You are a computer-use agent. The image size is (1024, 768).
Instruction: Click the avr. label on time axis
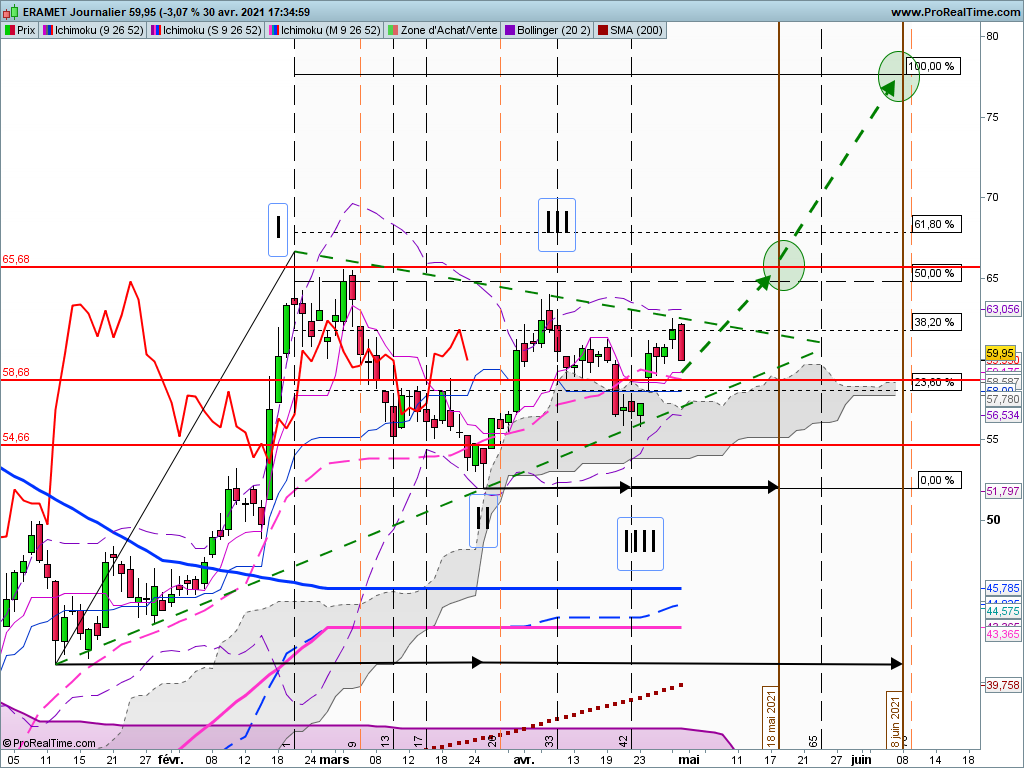click(524, 760)
